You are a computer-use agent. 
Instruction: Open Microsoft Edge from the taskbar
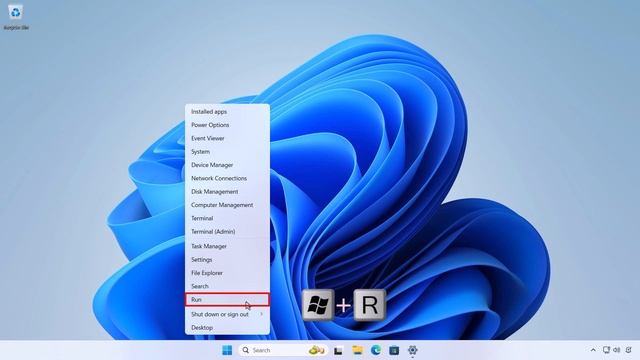376,350
